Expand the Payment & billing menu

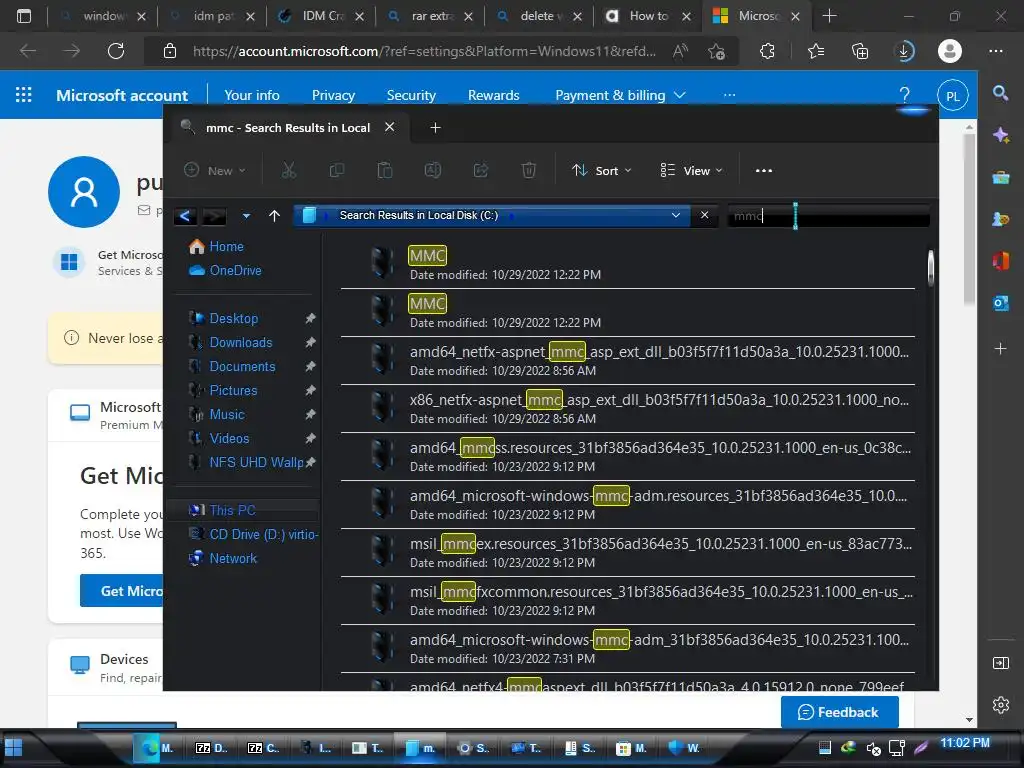pyautogui.click(x=620, y=95)
